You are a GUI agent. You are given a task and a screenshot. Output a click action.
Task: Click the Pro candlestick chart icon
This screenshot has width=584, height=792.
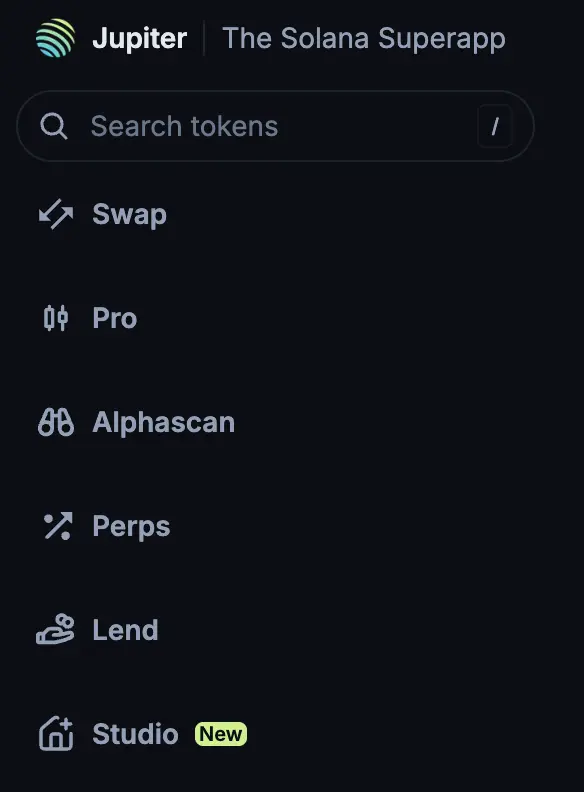tap(56, 318)
